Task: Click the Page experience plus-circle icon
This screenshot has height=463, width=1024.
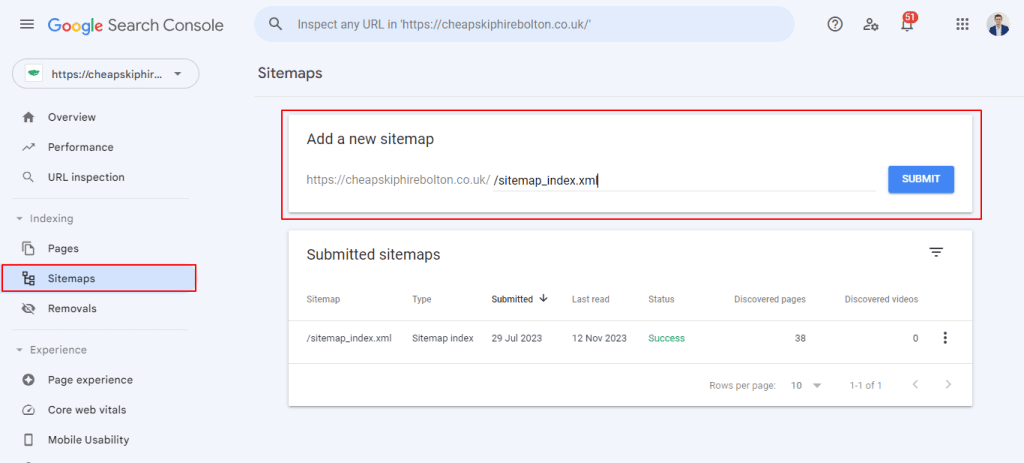Action: (x=28, y=380)
